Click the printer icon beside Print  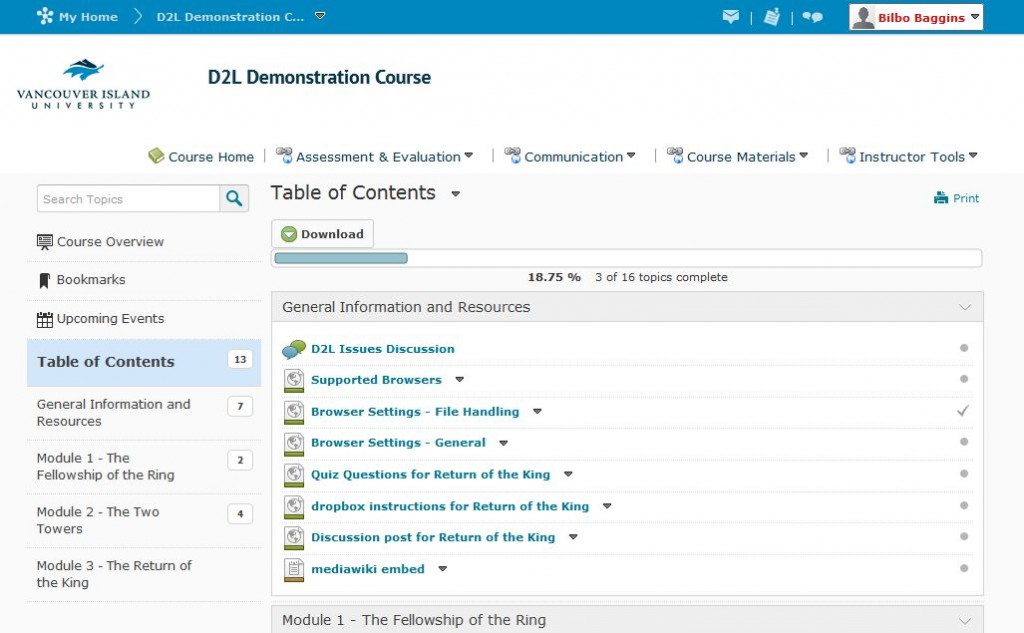(940, 198)
